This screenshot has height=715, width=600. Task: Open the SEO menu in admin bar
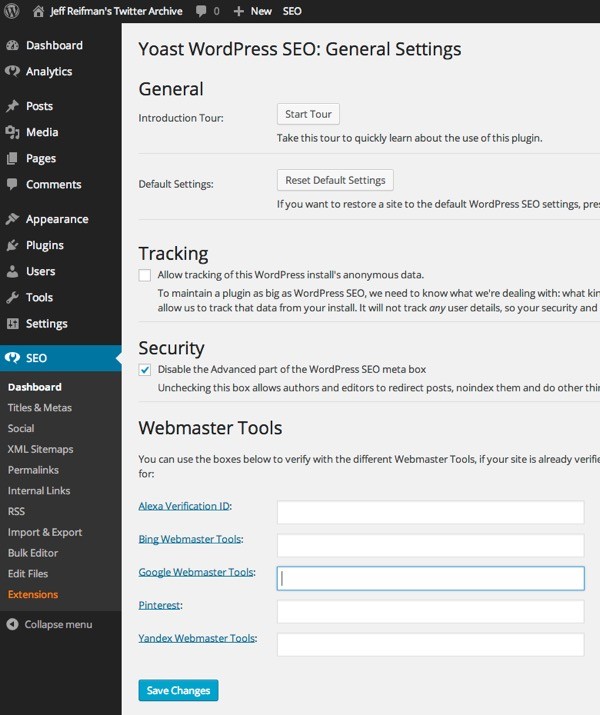292,11
